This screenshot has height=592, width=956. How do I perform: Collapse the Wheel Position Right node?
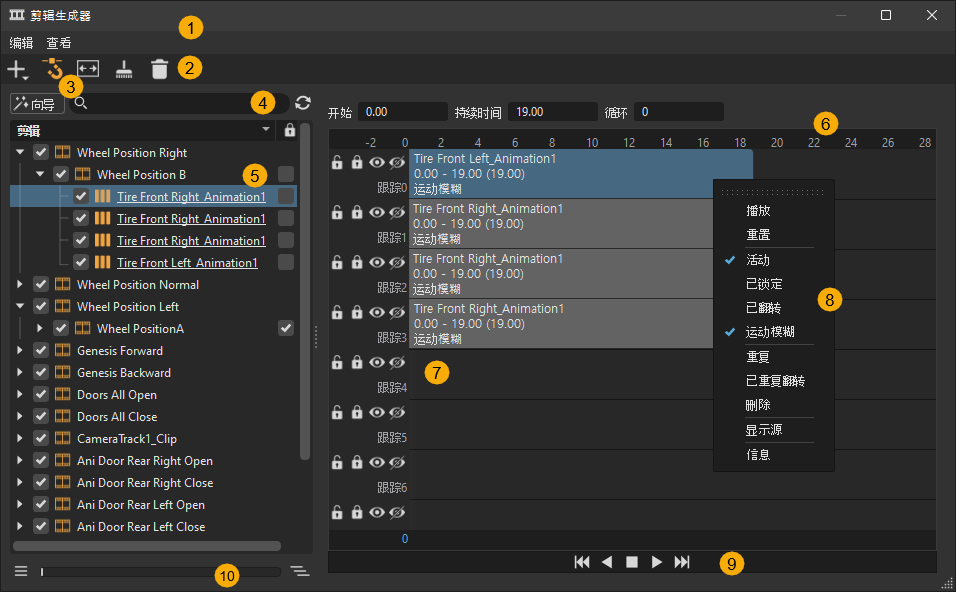(x=20, y=152)
